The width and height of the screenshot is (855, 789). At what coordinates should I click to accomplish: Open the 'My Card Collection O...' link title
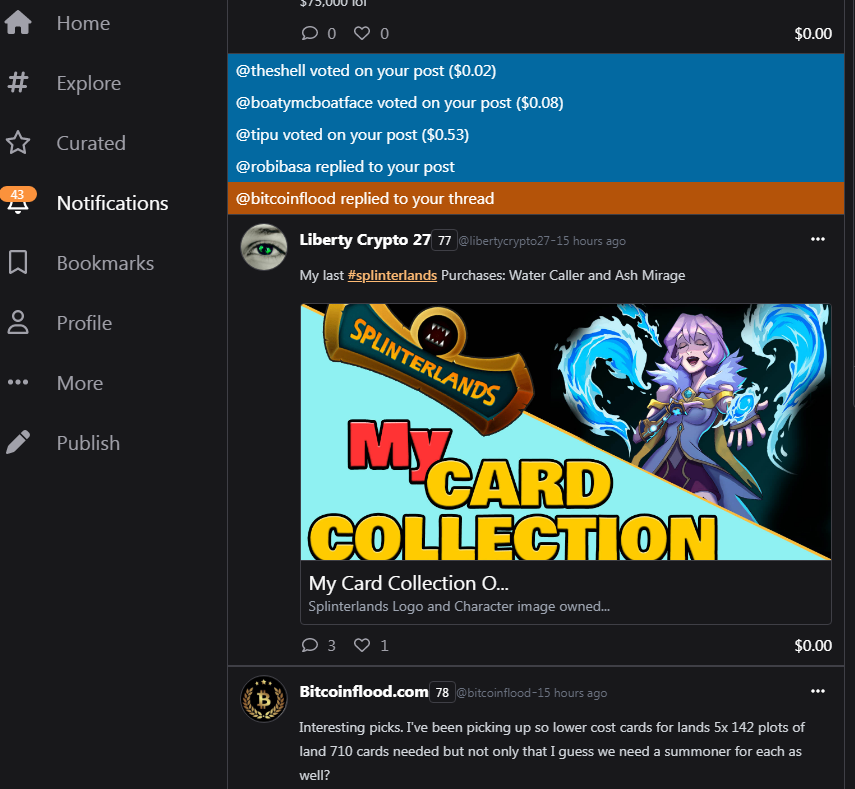click(x=408, y=583)
